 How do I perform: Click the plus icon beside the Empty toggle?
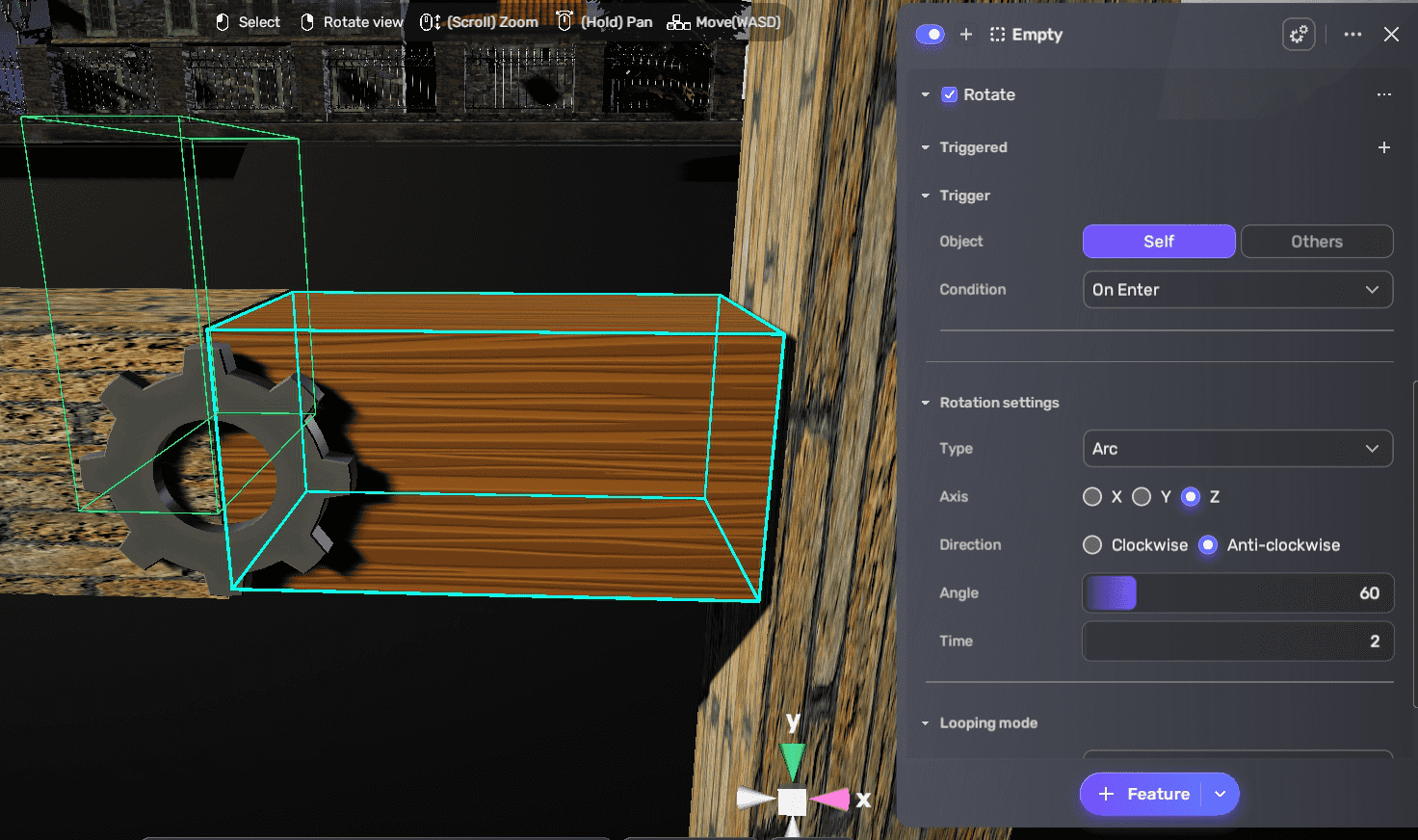point(965,34)
